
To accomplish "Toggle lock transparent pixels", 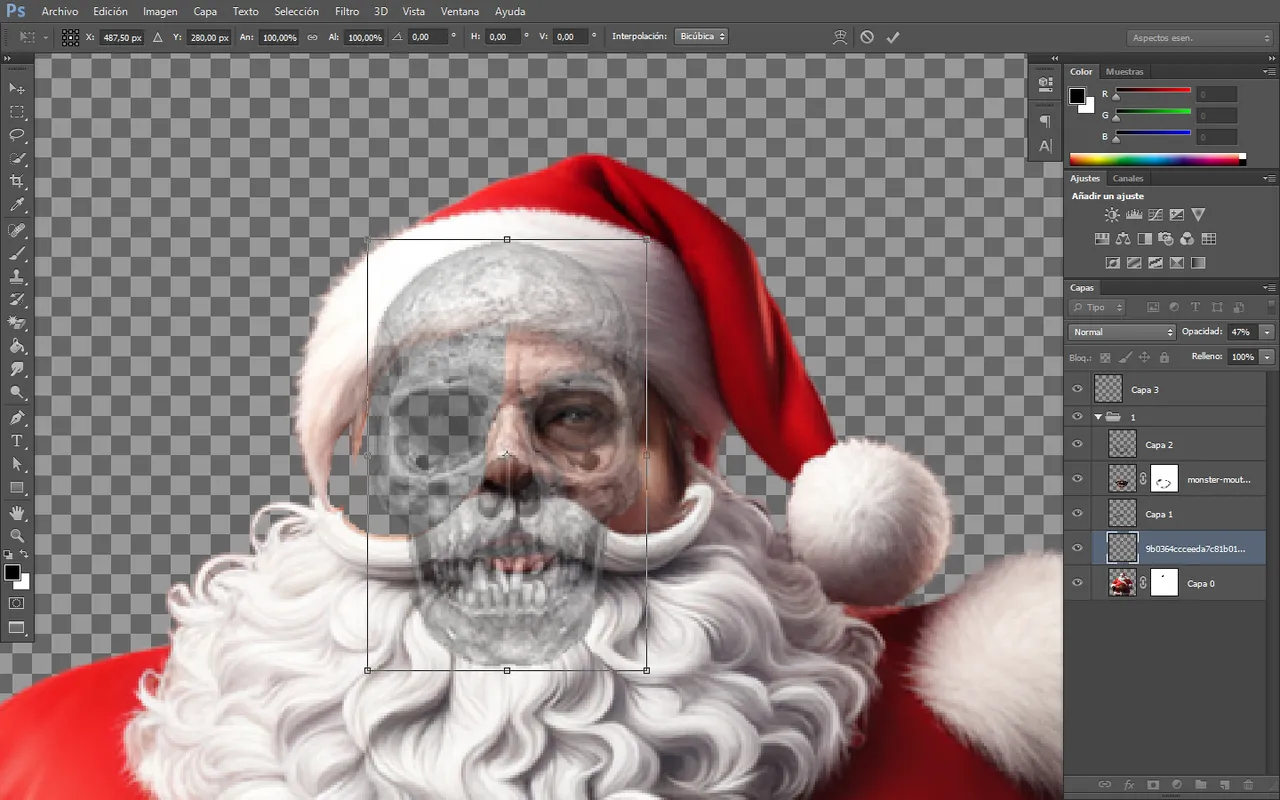I will pos(1105,357).
